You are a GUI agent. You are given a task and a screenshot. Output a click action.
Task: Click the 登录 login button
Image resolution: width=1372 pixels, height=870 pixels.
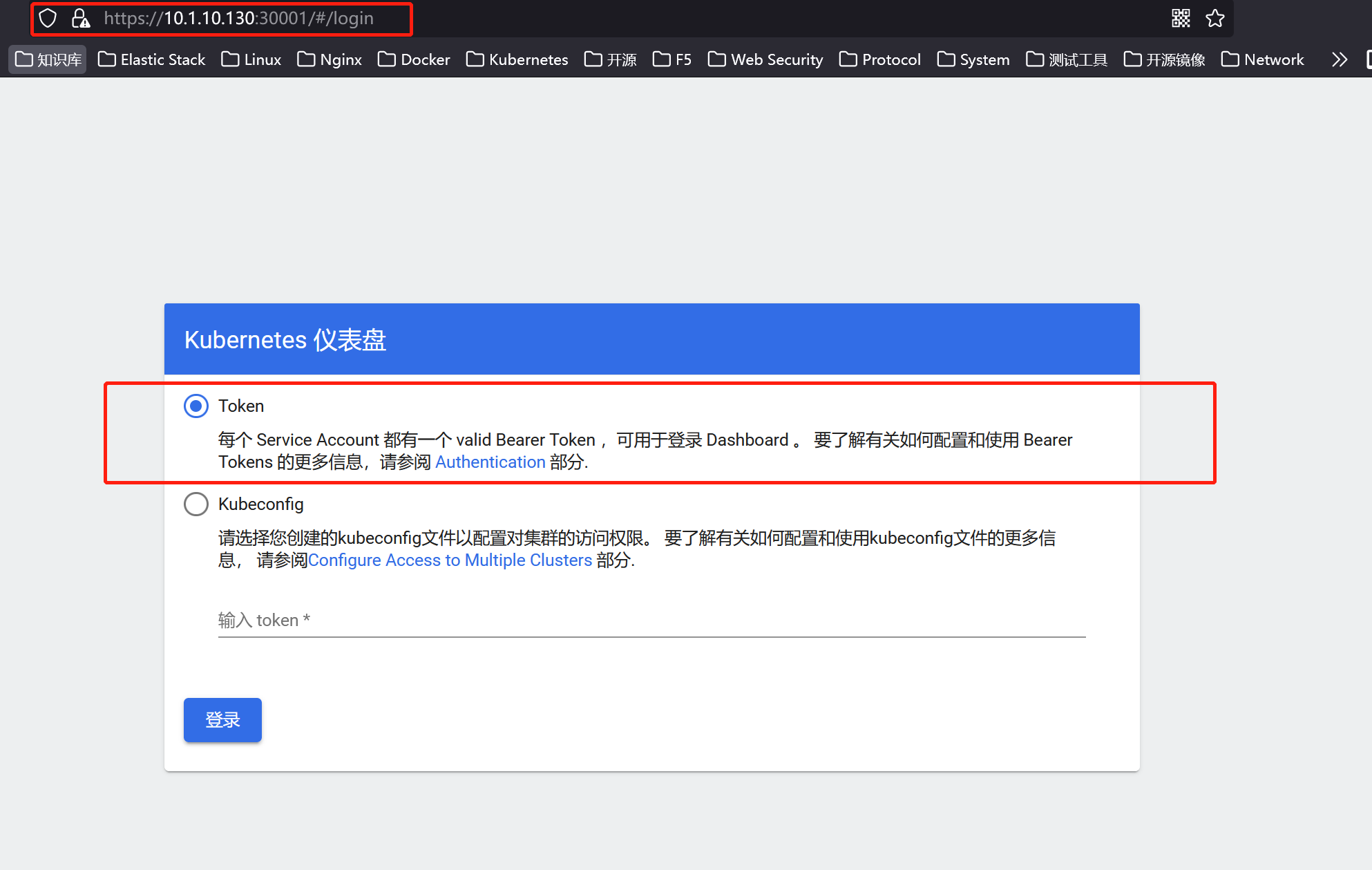[x=222, y=720]
